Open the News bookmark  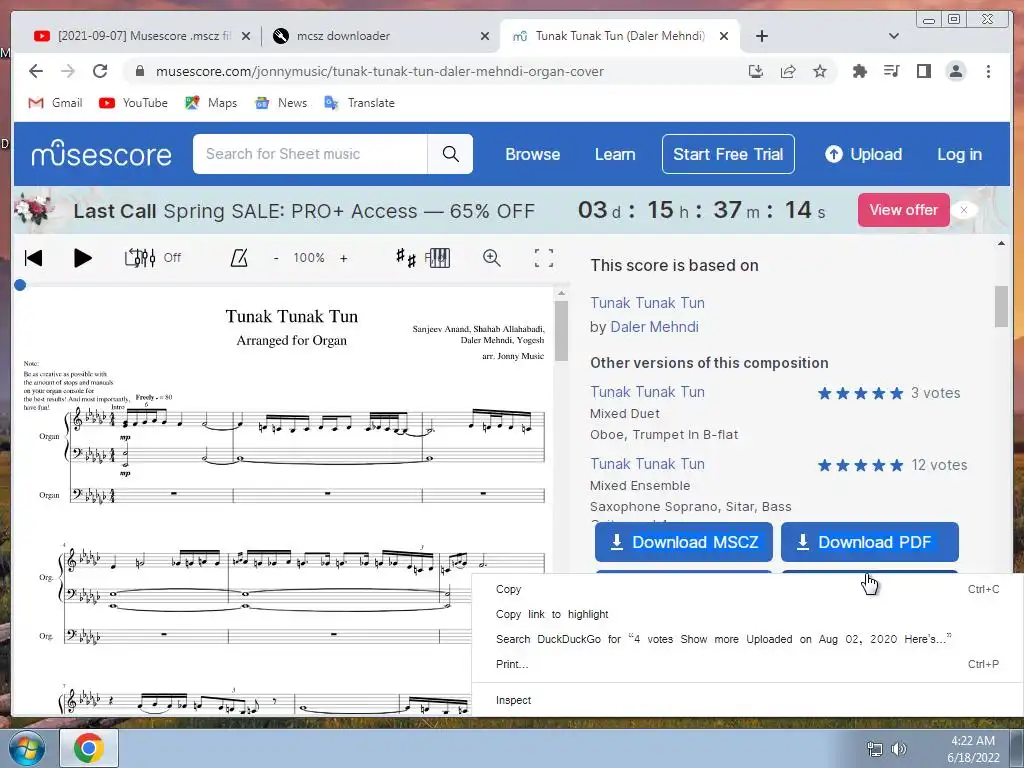pyautogui.click(x=281, y=103)
